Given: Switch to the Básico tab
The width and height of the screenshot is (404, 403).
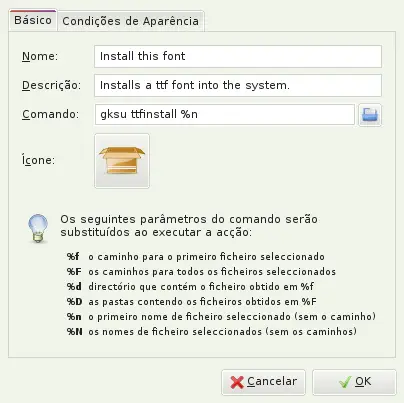Looking at the screenshot, I should point(33,20).
